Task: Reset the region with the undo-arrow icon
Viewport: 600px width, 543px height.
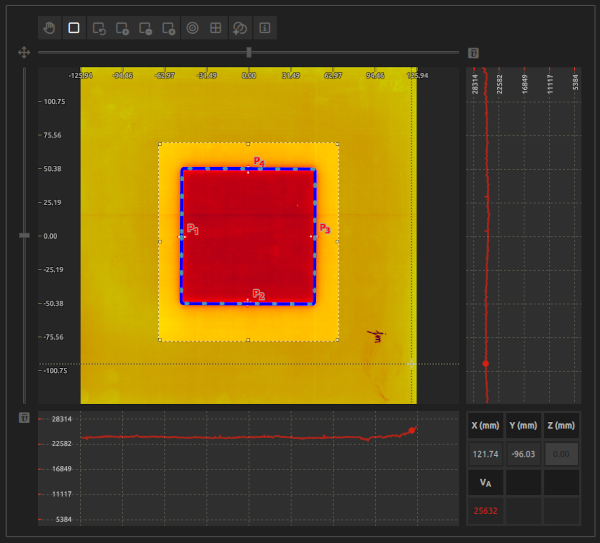Action: pos(99,28)
